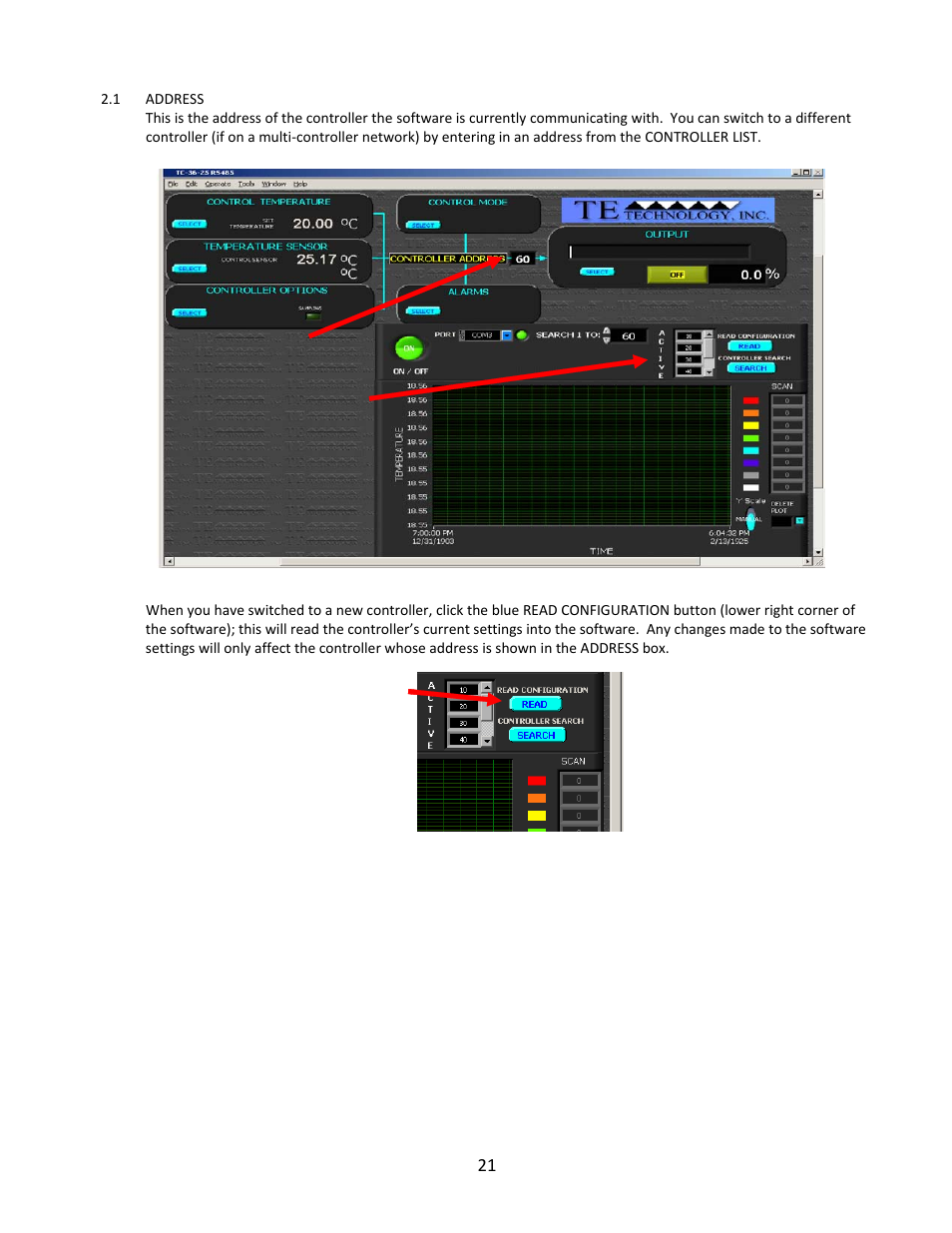Click the SEARCH 1 TO value field
Viewport: 952px width, 1233px height.
[630, 336]
